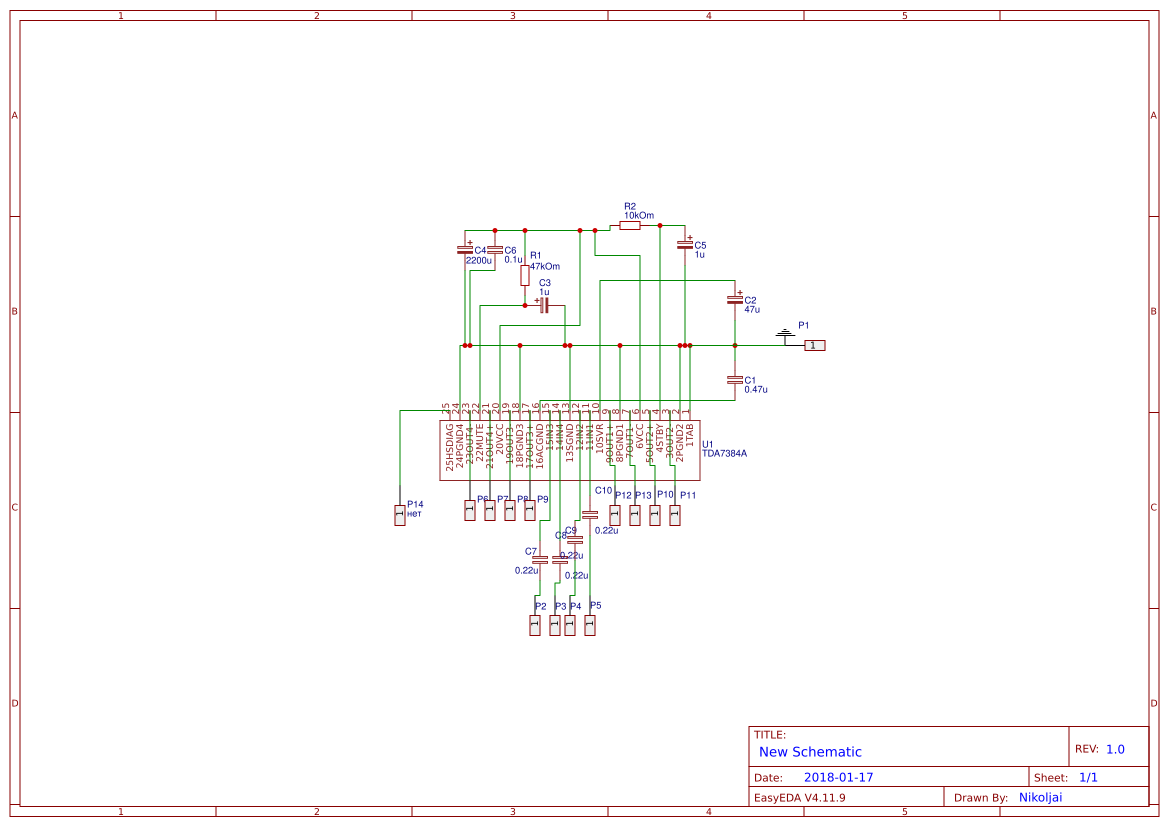
Task: Select capacitor C7 0.22u
Action: (x=538, y=560)
